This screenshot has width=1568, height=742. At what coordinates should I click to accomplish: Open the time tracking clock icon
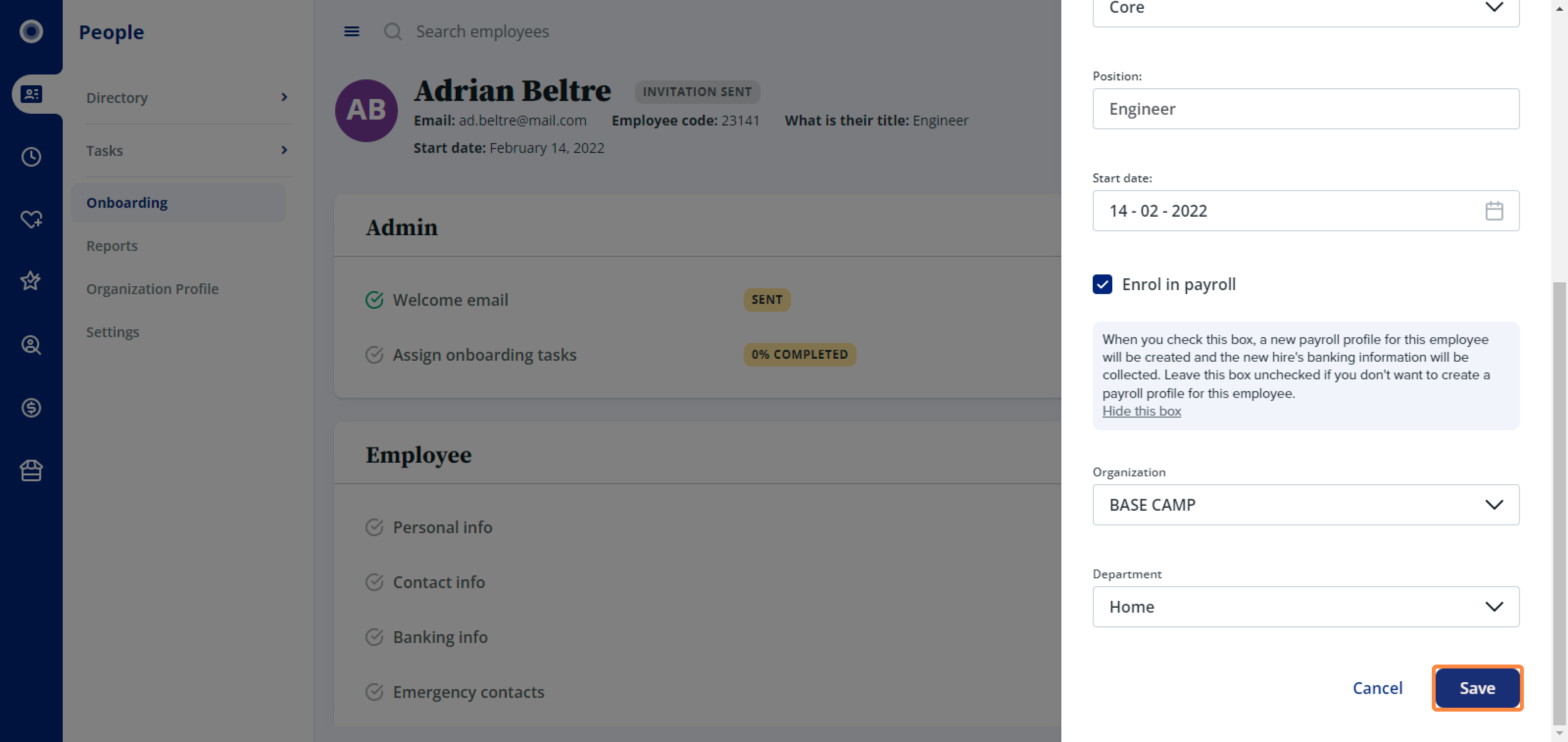tap(31, 156)
